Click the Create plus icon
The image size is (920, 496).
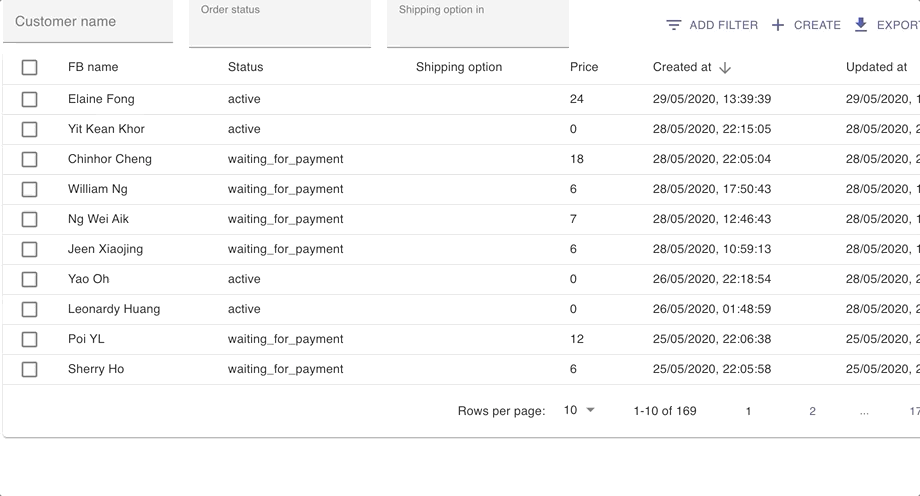778,25
